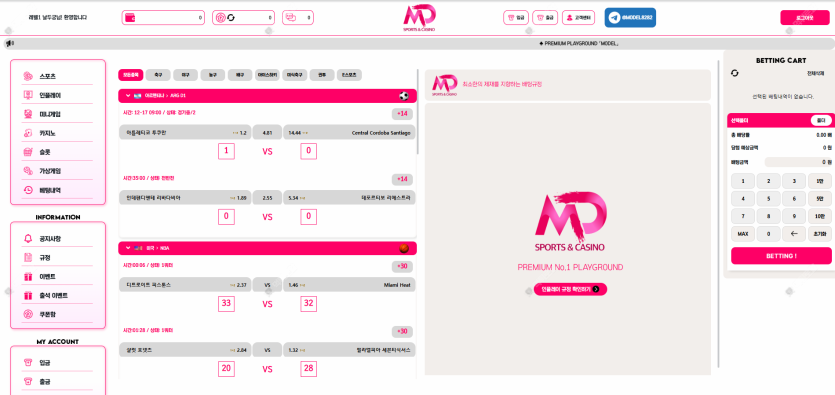Pick the Miami Heat odds 1.46

pos(349,285)
